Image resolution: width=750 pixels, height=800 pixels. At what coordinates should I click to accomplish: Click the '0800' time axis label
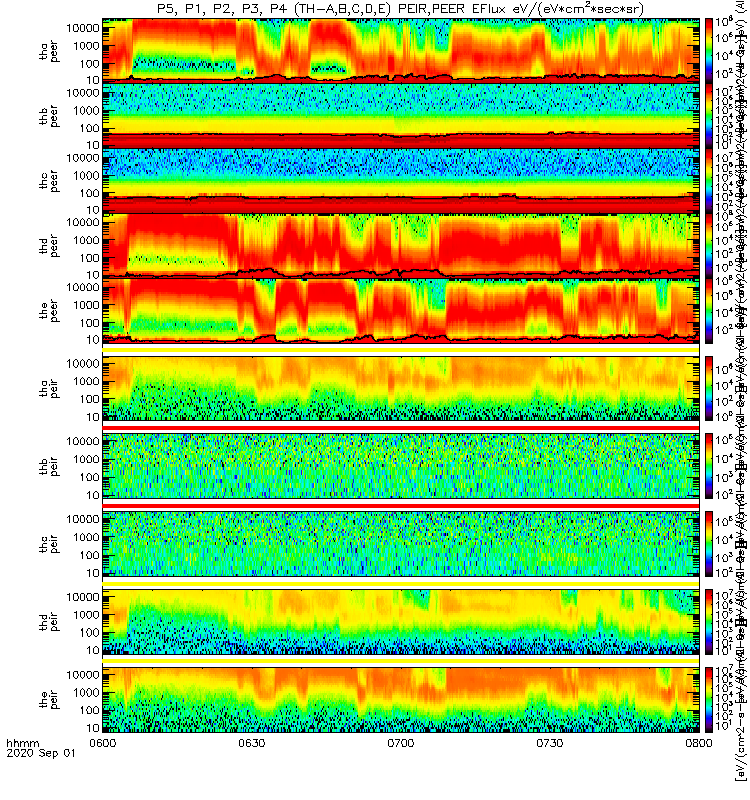tap(699, 743)
